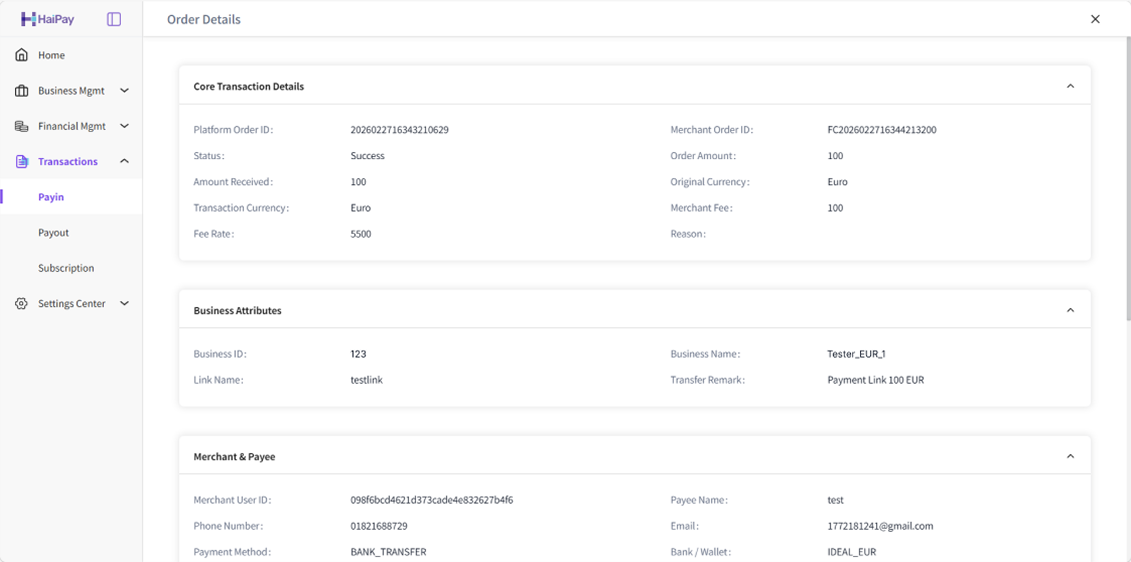
Task: Click the Home house icon
Action: (21, 55)
